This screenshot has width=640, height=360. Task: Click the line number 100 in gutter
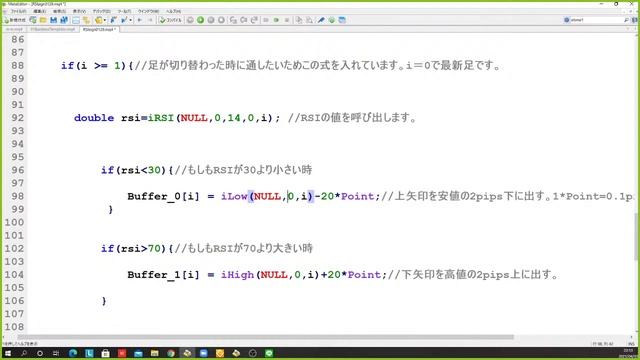click(14, 222)
